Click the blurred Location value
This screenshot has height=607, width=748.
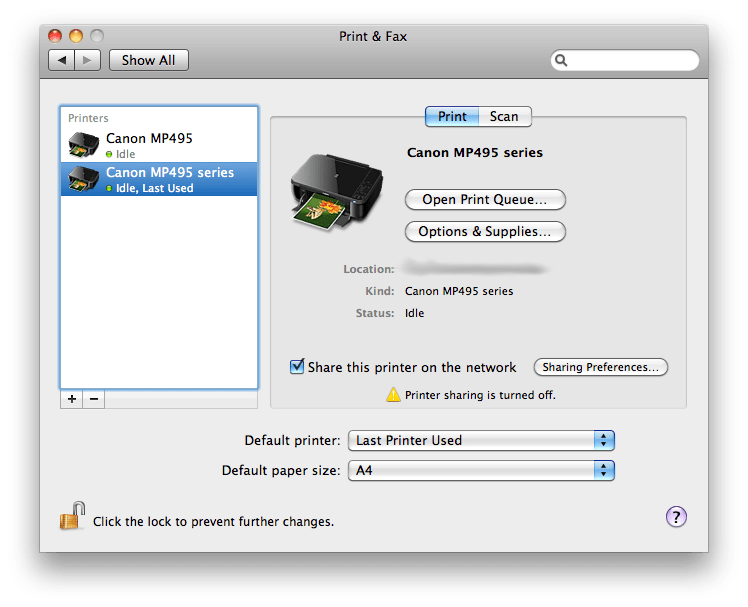(x=475, y=269)
